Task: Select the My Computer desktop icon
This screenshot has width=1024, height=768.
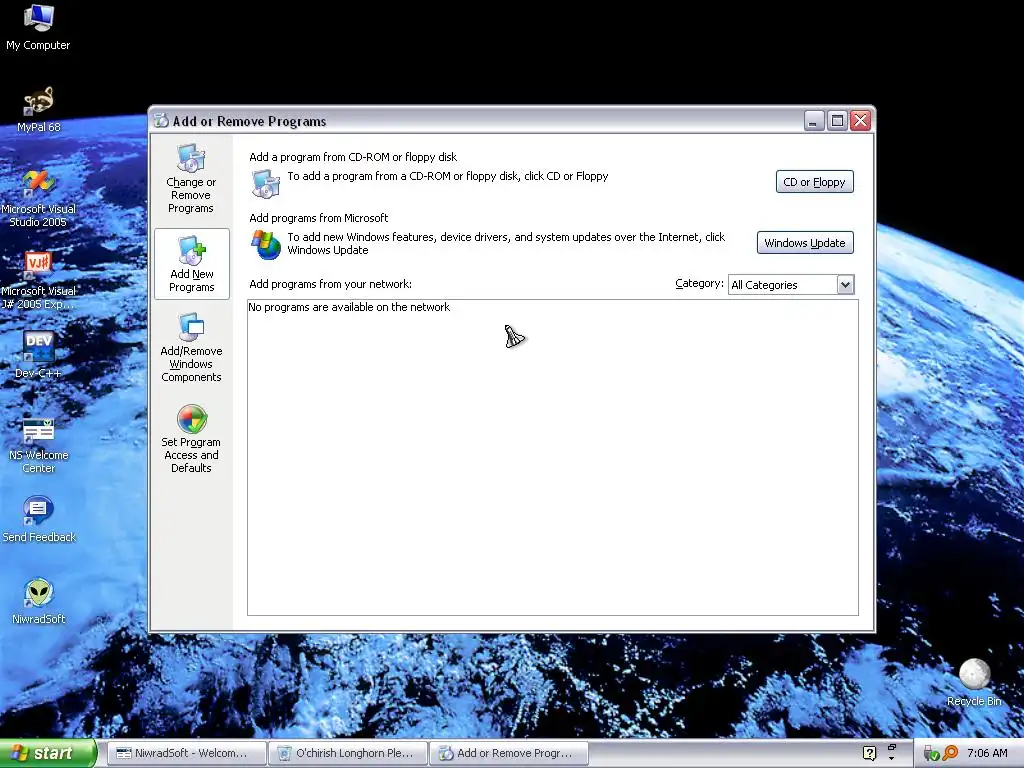Action: click(x=38, y=27)
